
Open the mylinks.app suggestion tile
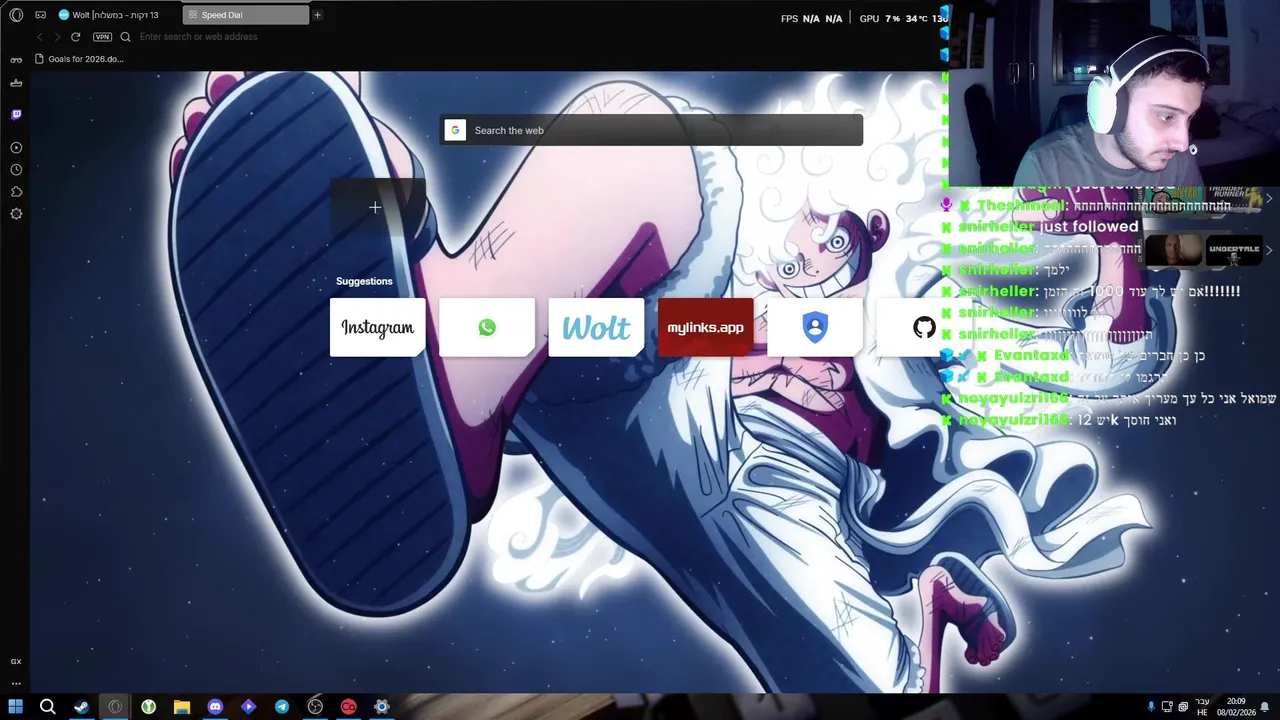coord(706,327)
